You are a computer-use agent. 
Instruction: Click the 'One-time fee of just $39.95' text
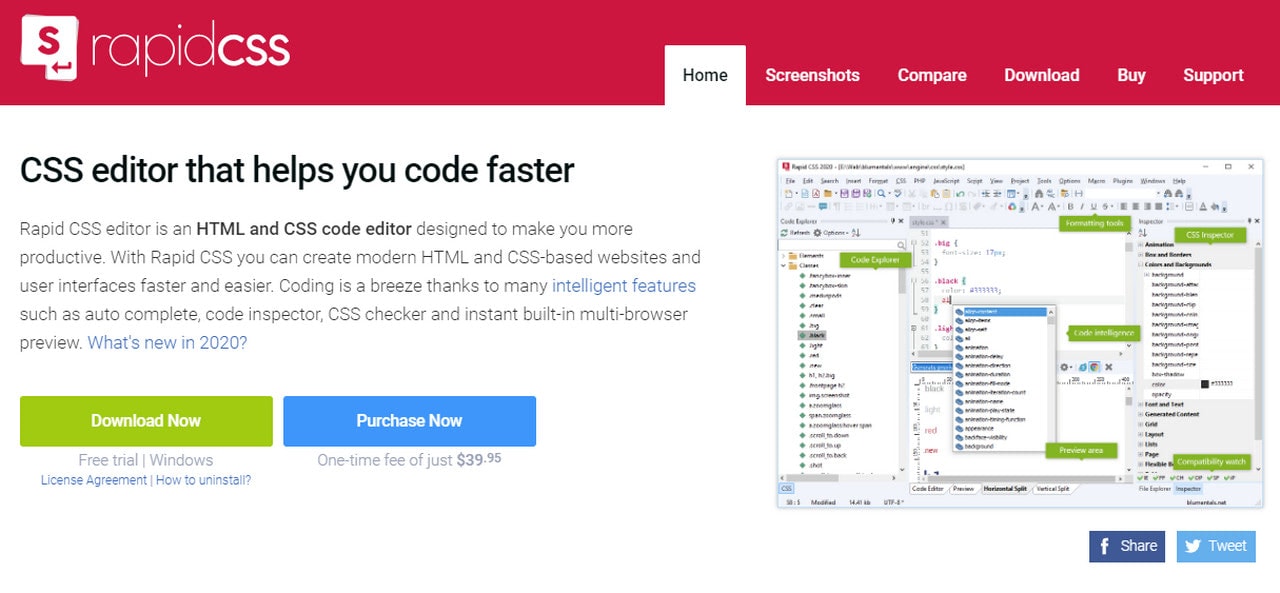point(409,460)
